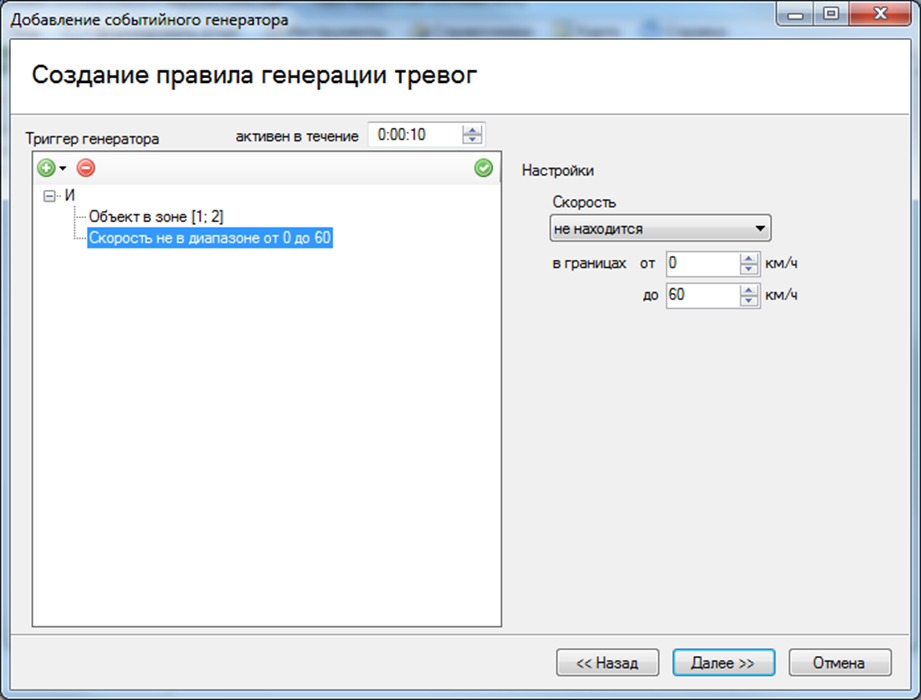The image size is (921, 700).
Task: Open the не находится speed dropdown
Action: (x=660, y=229)
